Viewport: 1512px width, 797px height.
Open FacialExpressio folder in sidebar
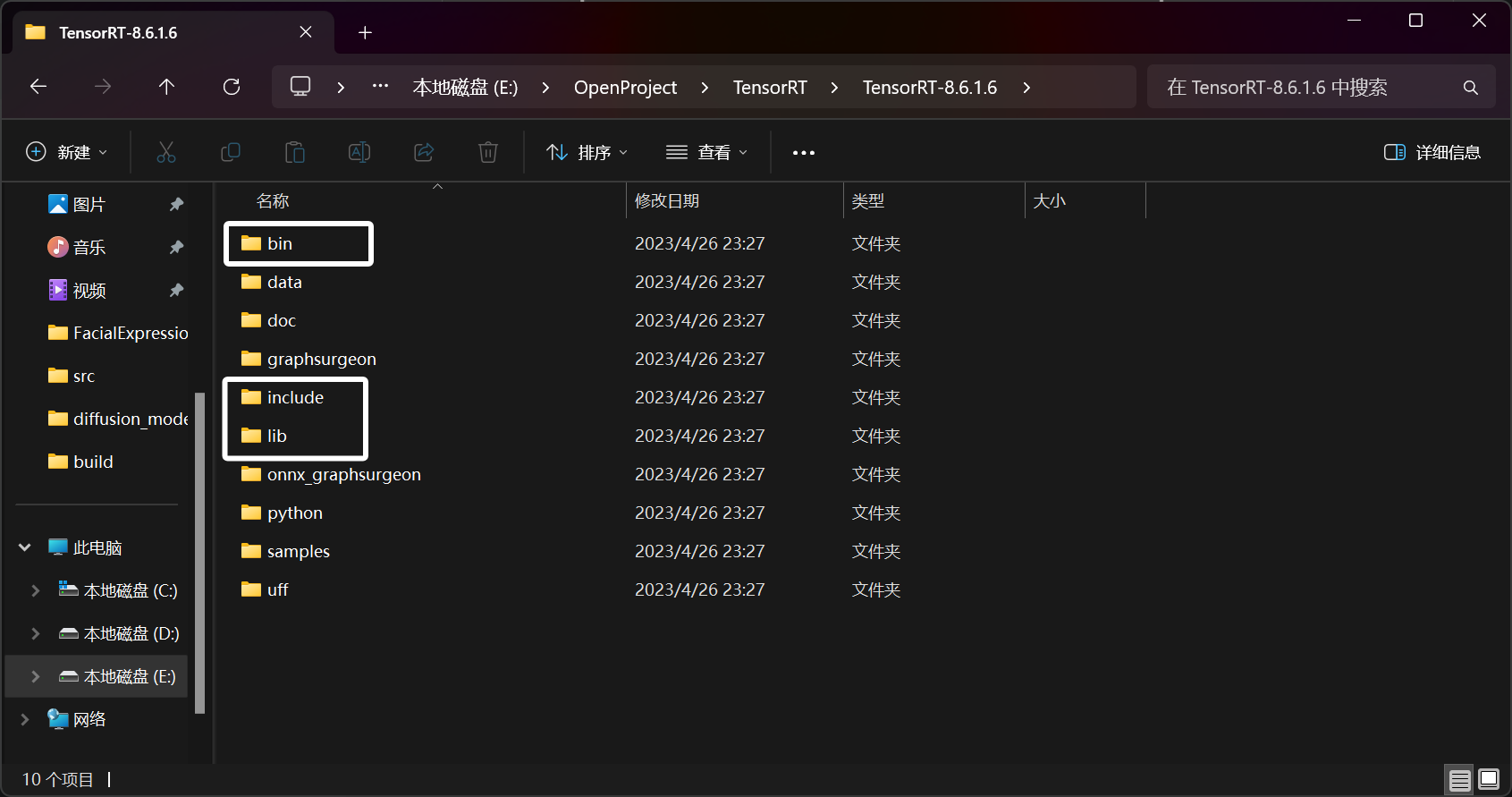(x=118, y=333)
